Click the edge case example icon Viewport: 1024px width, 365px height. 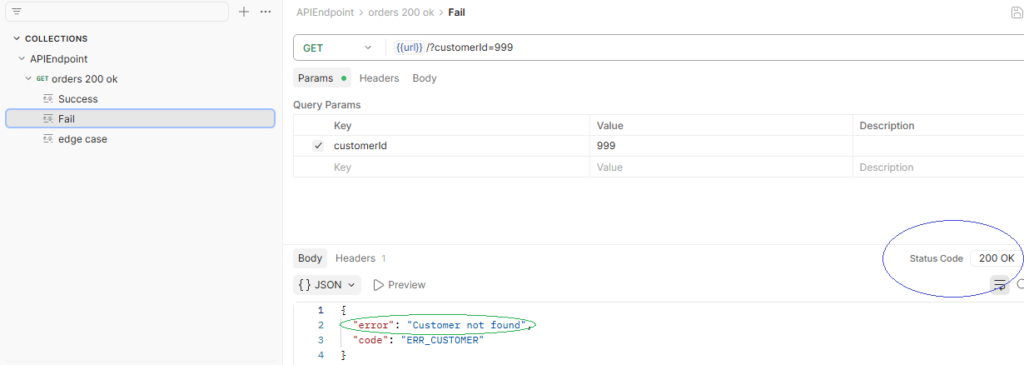48,138
